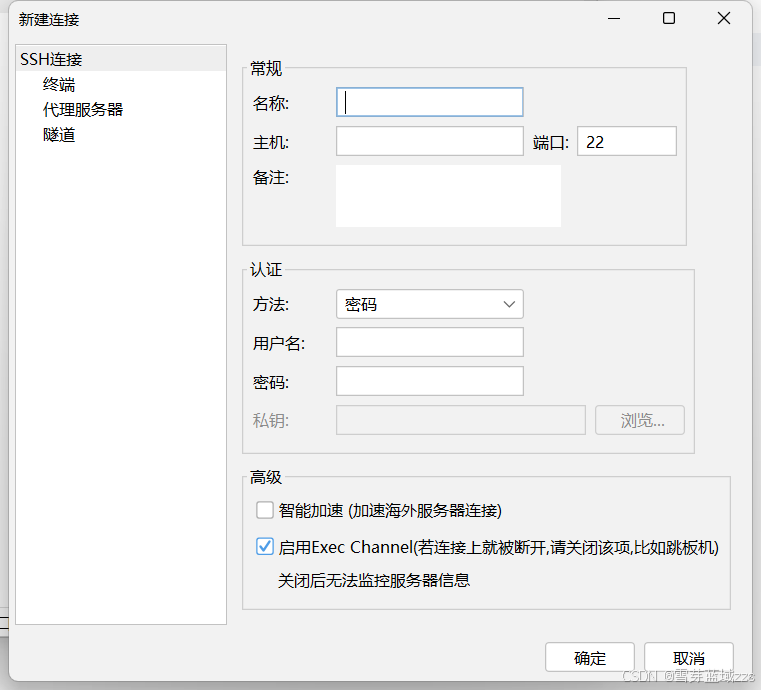Viewport: 761px width, 690px height.
Task: Click the 端口 field showing 22
Action: coord(627,142)
